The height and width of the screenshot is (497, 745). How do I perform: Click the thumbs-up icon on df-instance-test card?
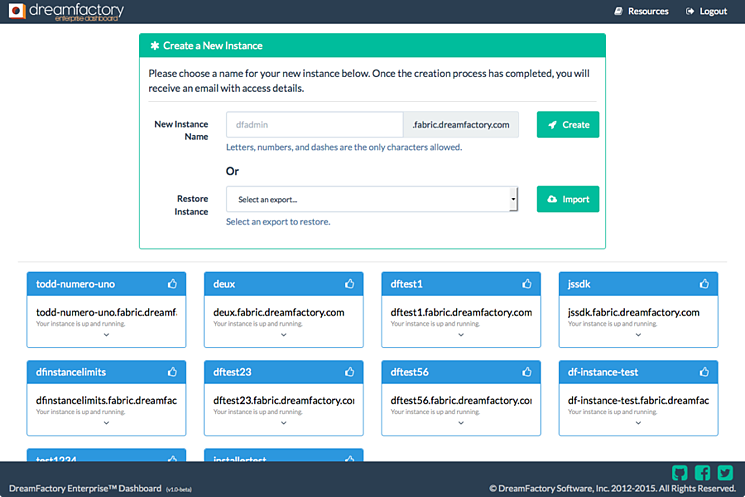(x=704, y=372)
